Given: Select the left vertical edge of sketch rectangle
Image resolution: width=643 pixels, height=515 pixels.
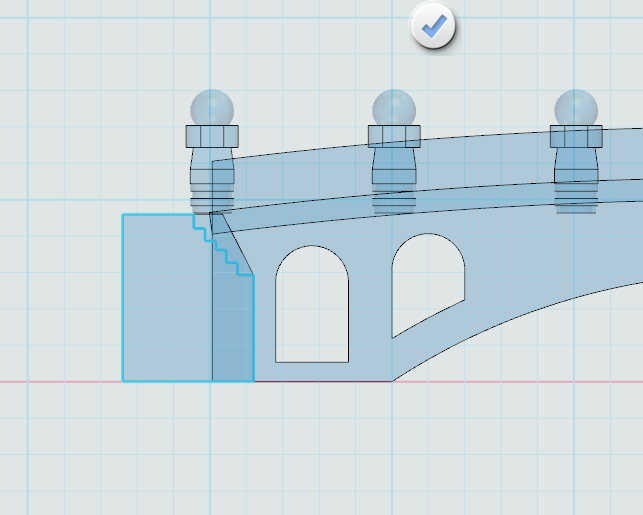Looking at the screenshot, I should tap(122, 298).
